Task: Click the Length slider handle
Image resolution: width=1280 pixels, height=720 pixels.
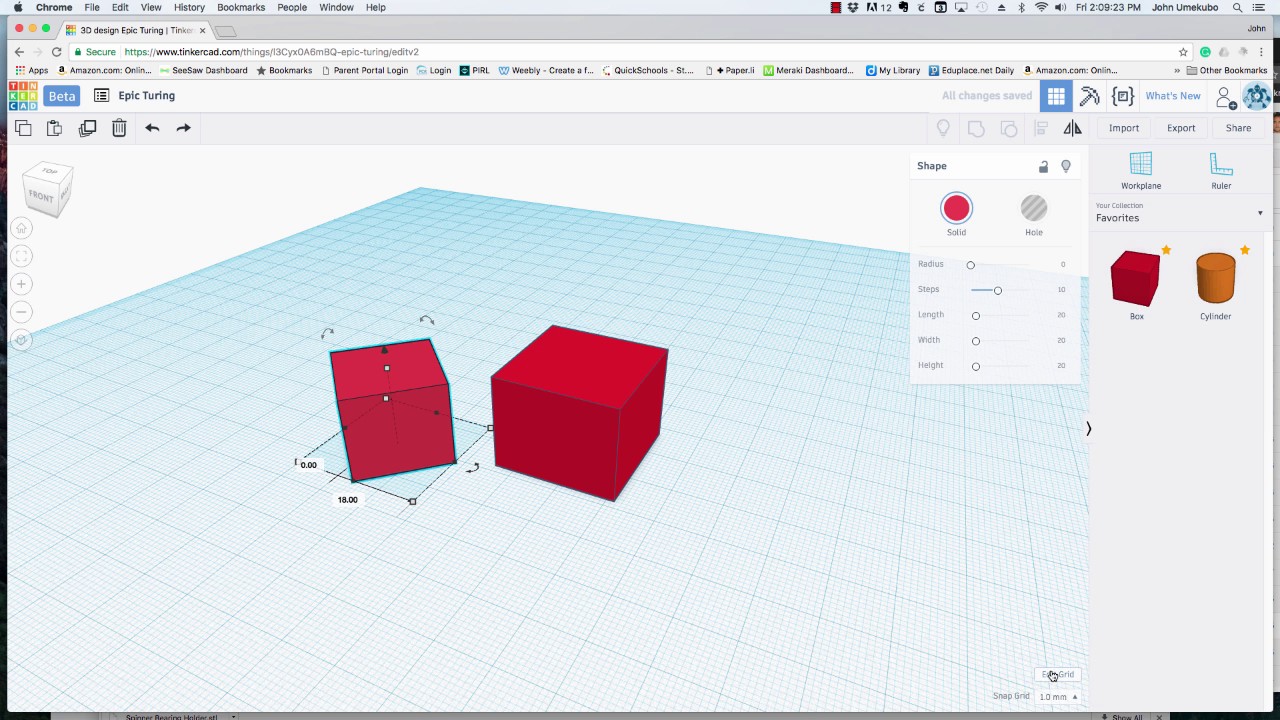Action: pos(976,316)
